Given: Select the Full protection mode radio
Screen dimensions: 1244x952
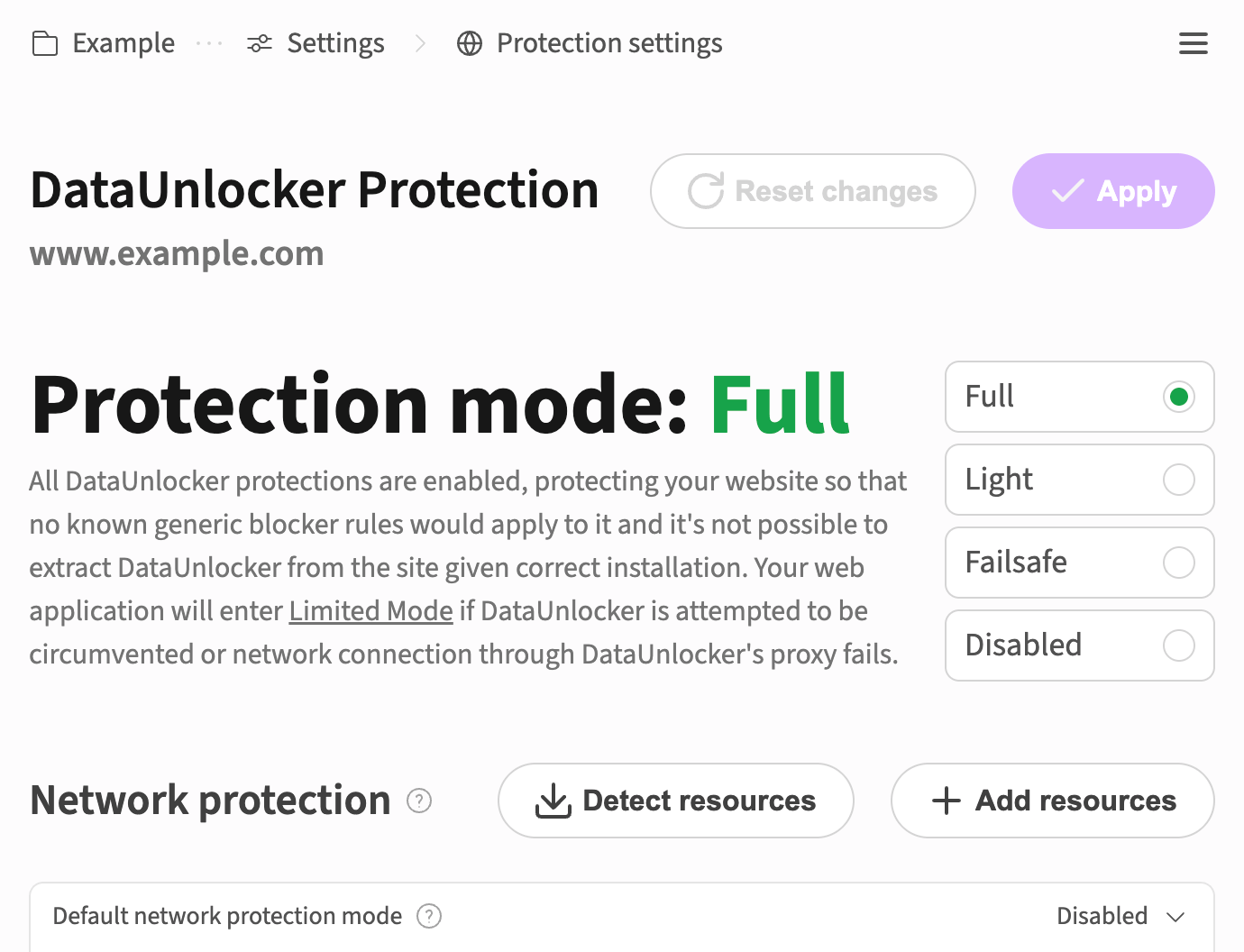Looking at the screenshot, I should point(1178,397).
